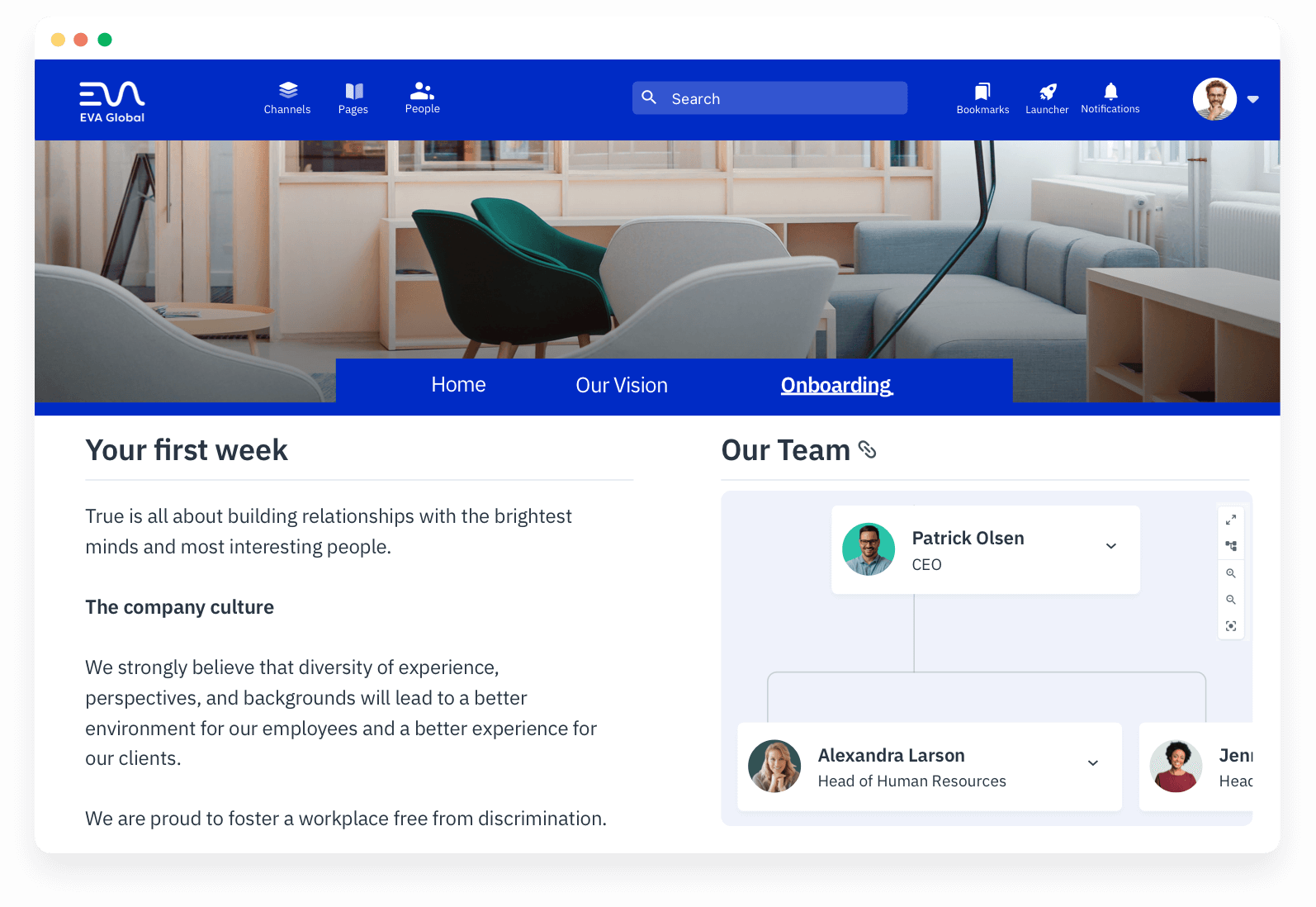Go to the EVA Global logo home
1316x907 pixels.
[112, 101]
